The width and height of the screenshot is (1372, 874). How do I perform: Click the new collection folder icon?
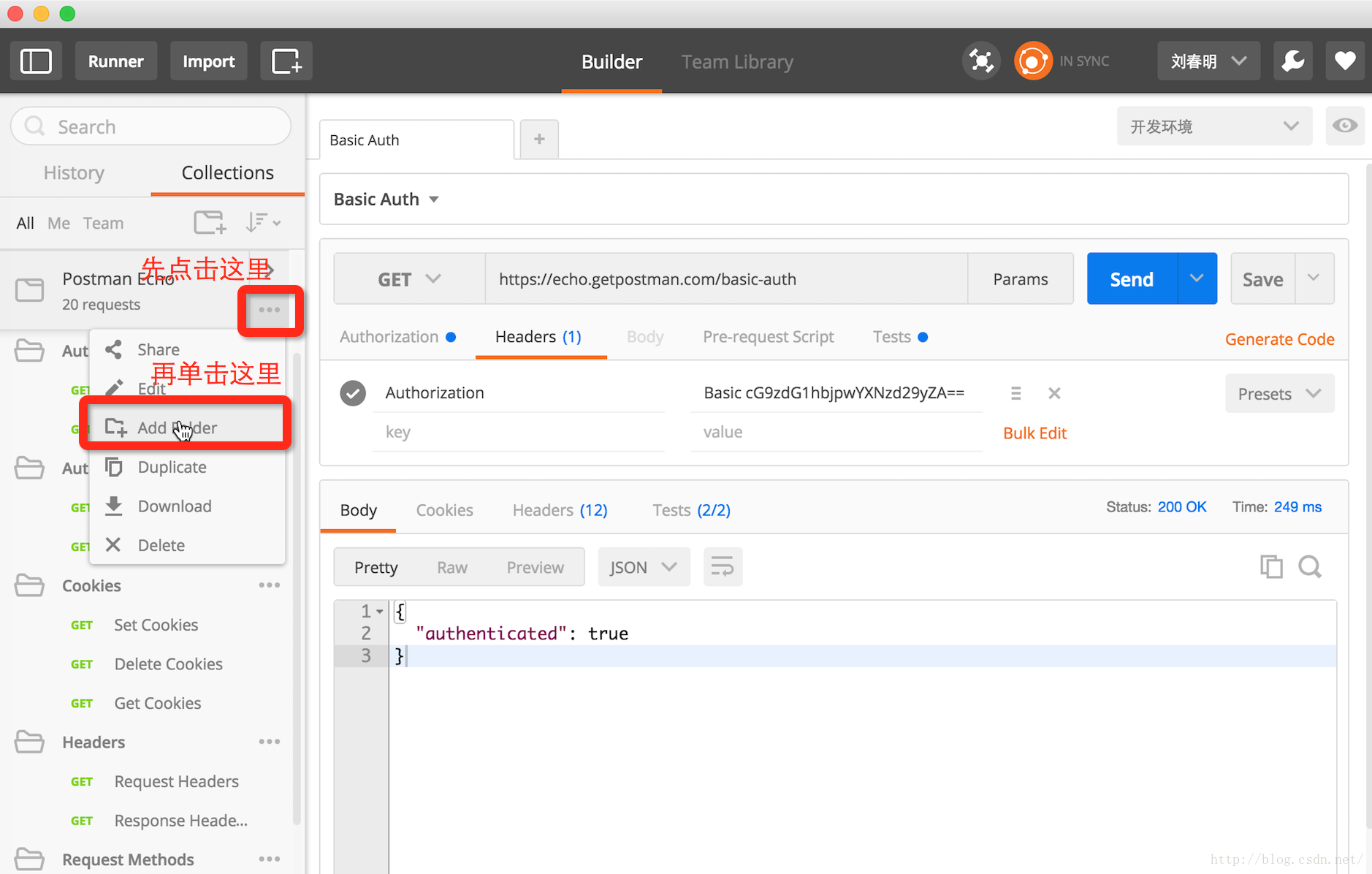point(210,222)
